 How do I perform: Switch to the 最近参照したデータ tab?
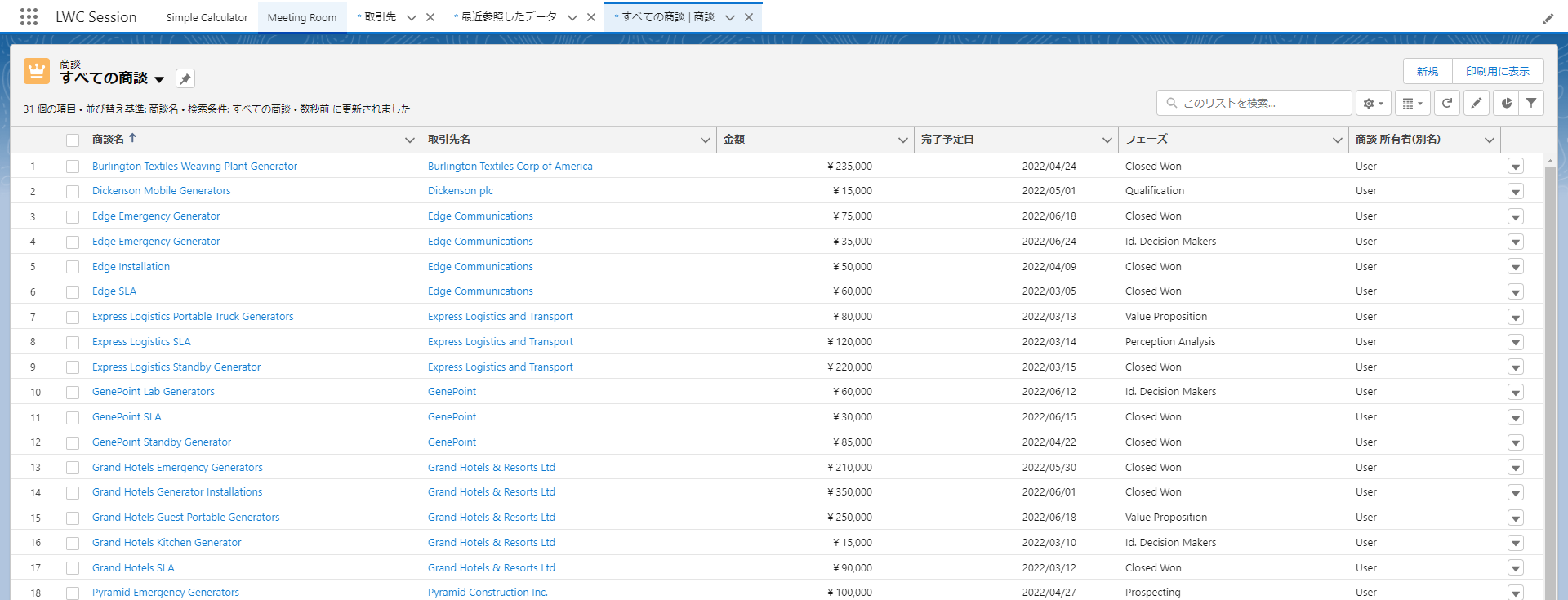click(509, 17)
